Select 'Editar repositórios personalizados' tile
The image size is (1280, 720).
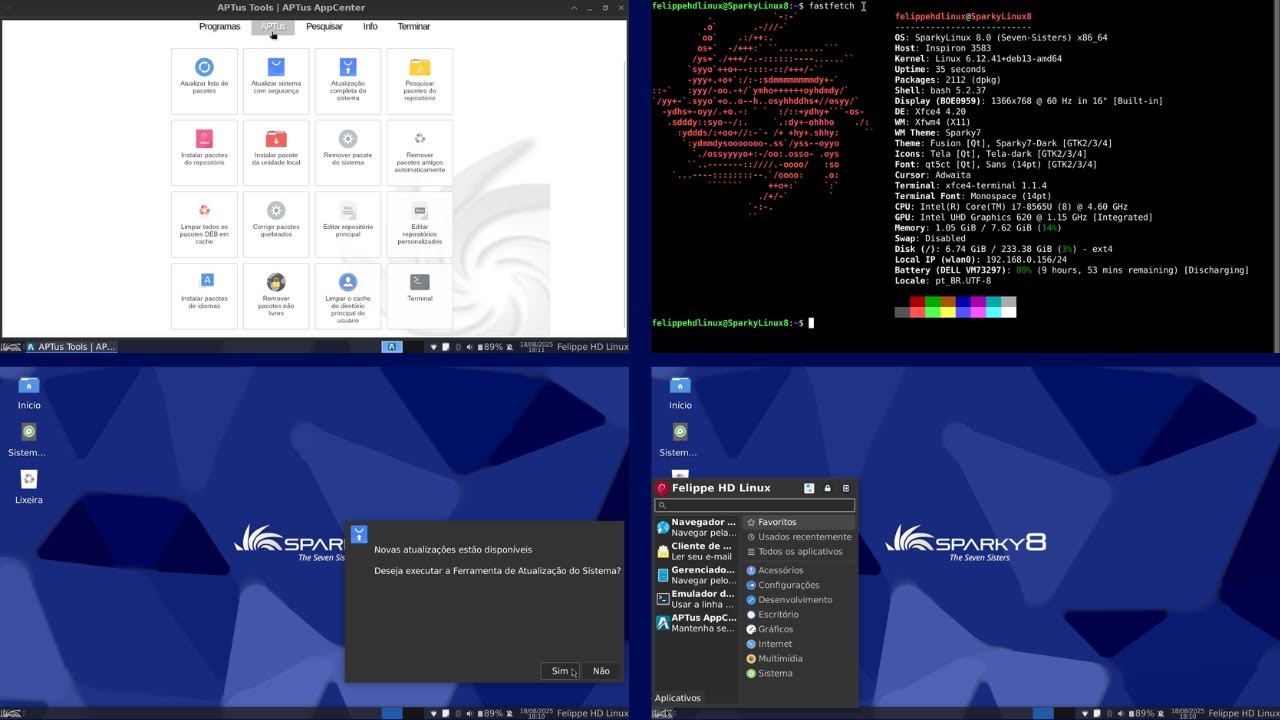420,225
